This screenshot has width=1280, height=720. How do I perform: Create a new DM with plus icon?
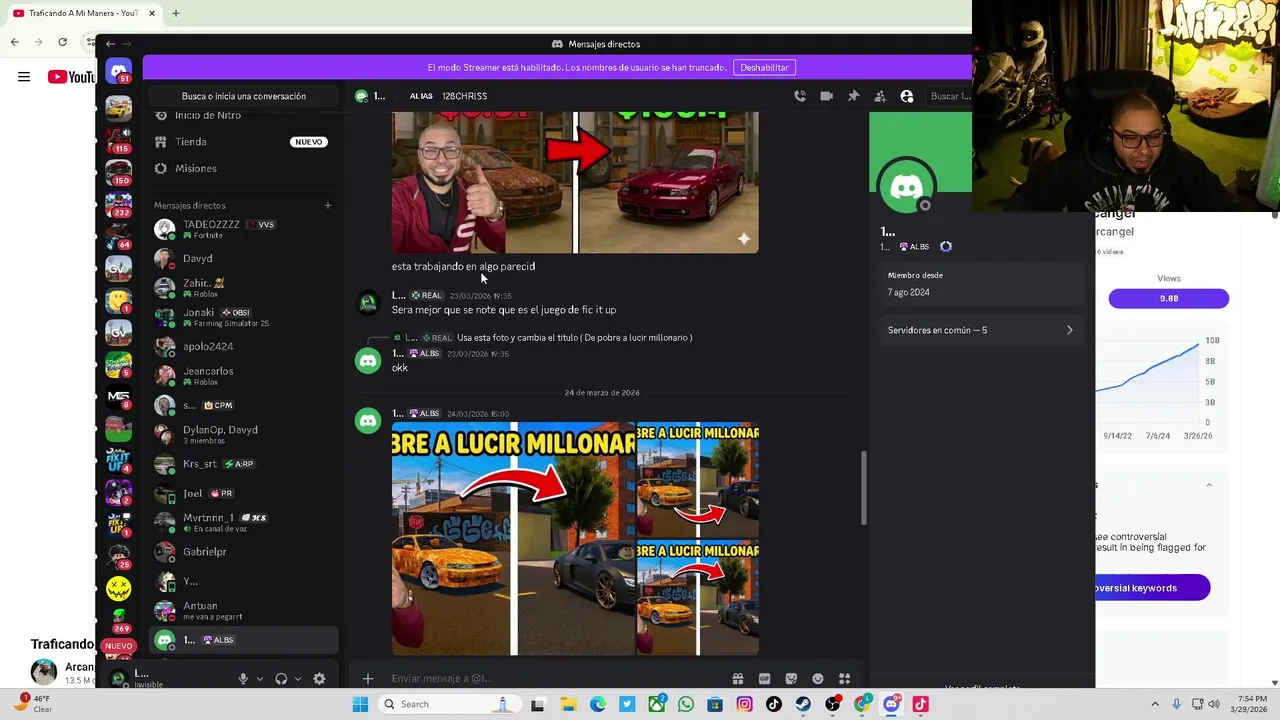[327, 205]
